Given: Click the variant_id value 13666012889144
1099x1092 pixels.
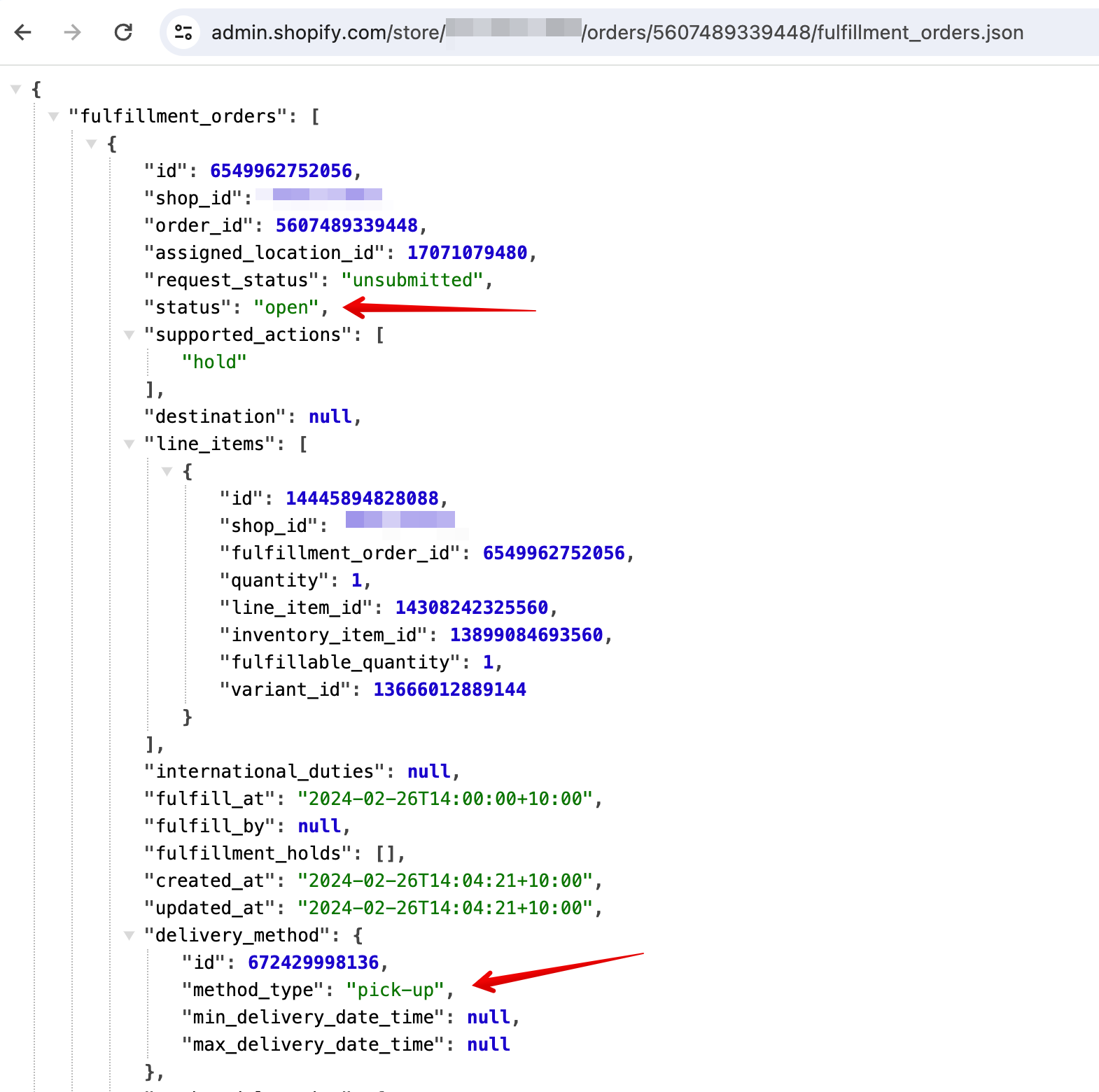Looking at the screenshot, I should [449, 689].
